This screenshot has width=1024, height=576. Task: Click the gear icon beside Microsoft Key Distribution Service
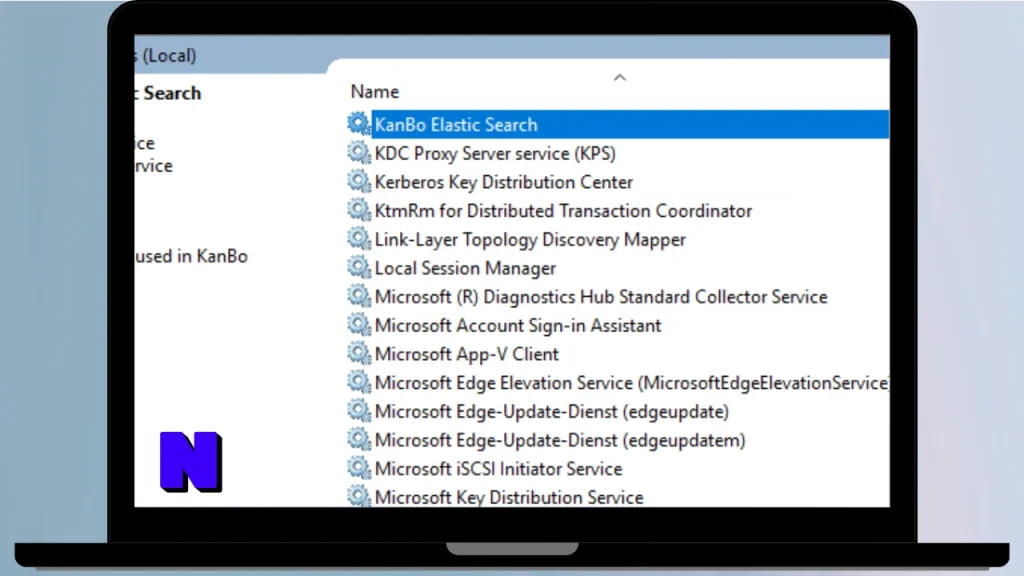(x=359, y=496)
